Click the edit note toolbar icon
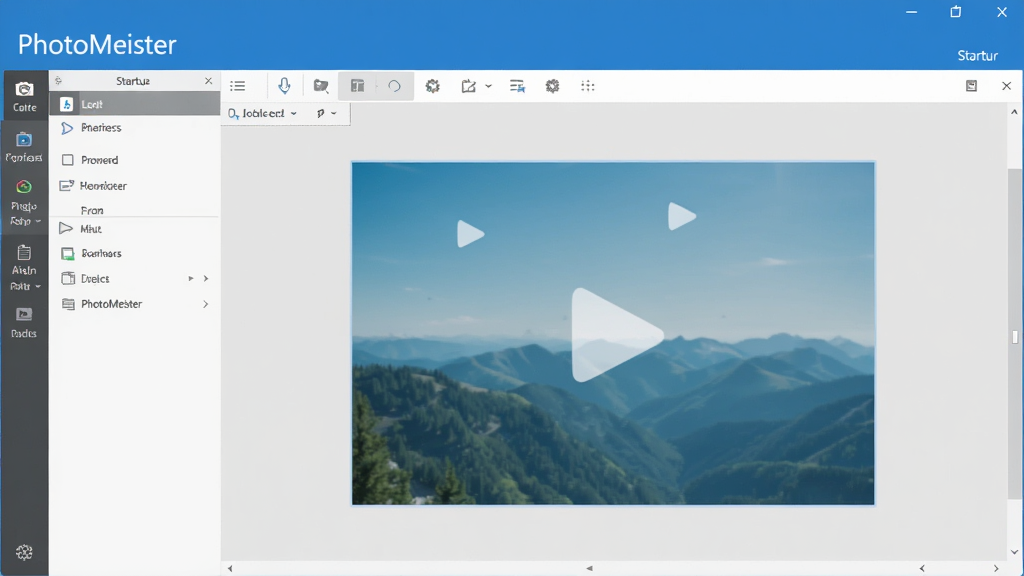The height and width of the screenshot is (576, 1024). click(468, 86)
